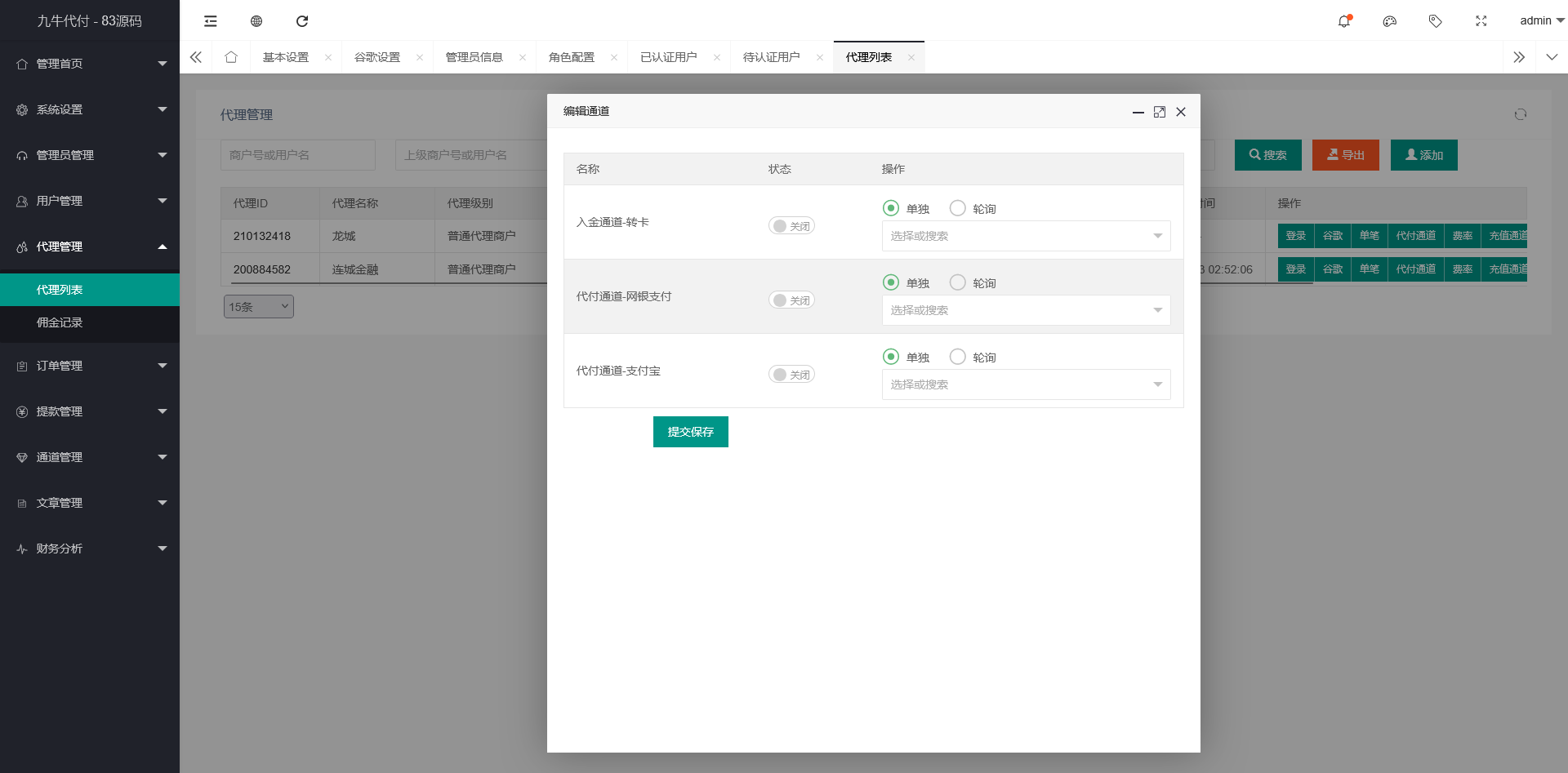Click the orange 导出 button
Screen dimensions: 1568x773
[x=1345, y=155]
